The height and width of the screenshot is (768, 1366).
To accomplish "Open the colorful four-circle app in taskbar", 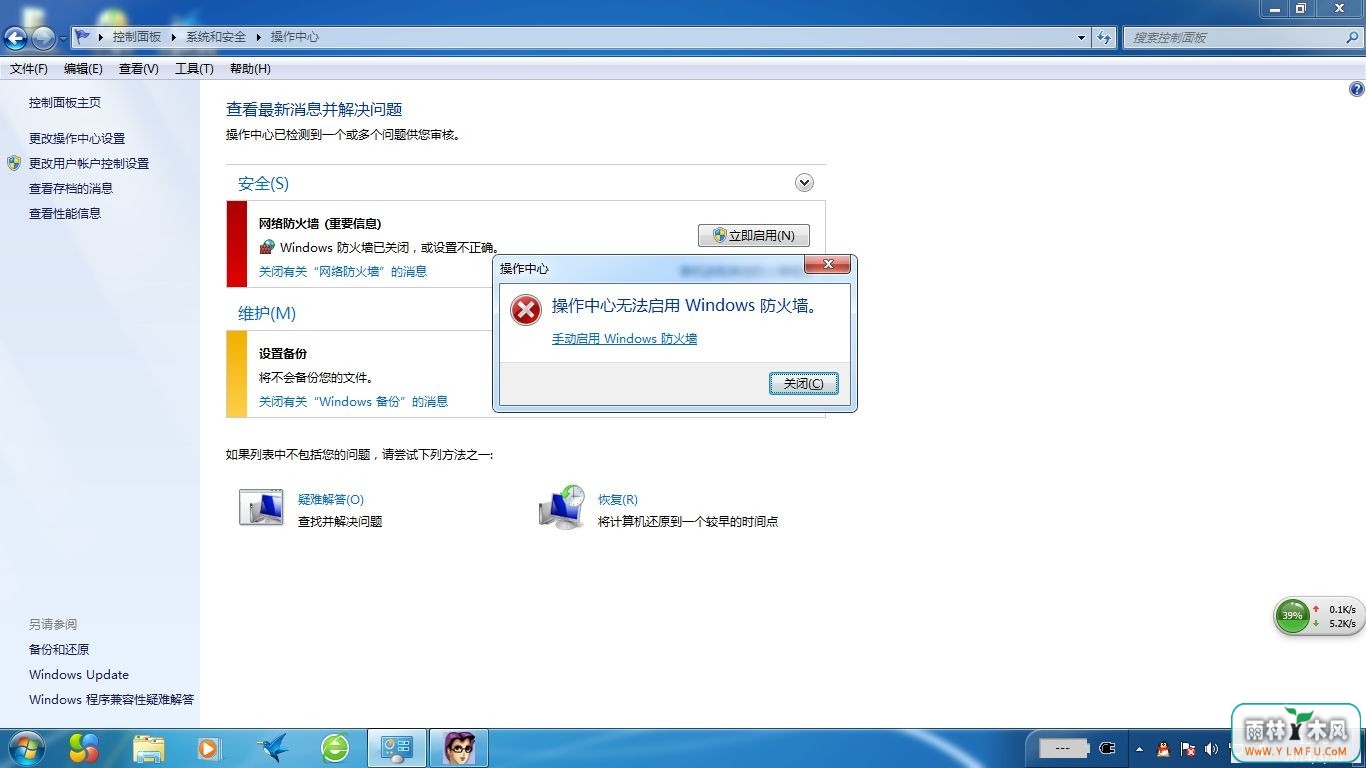I will point(84,748).
